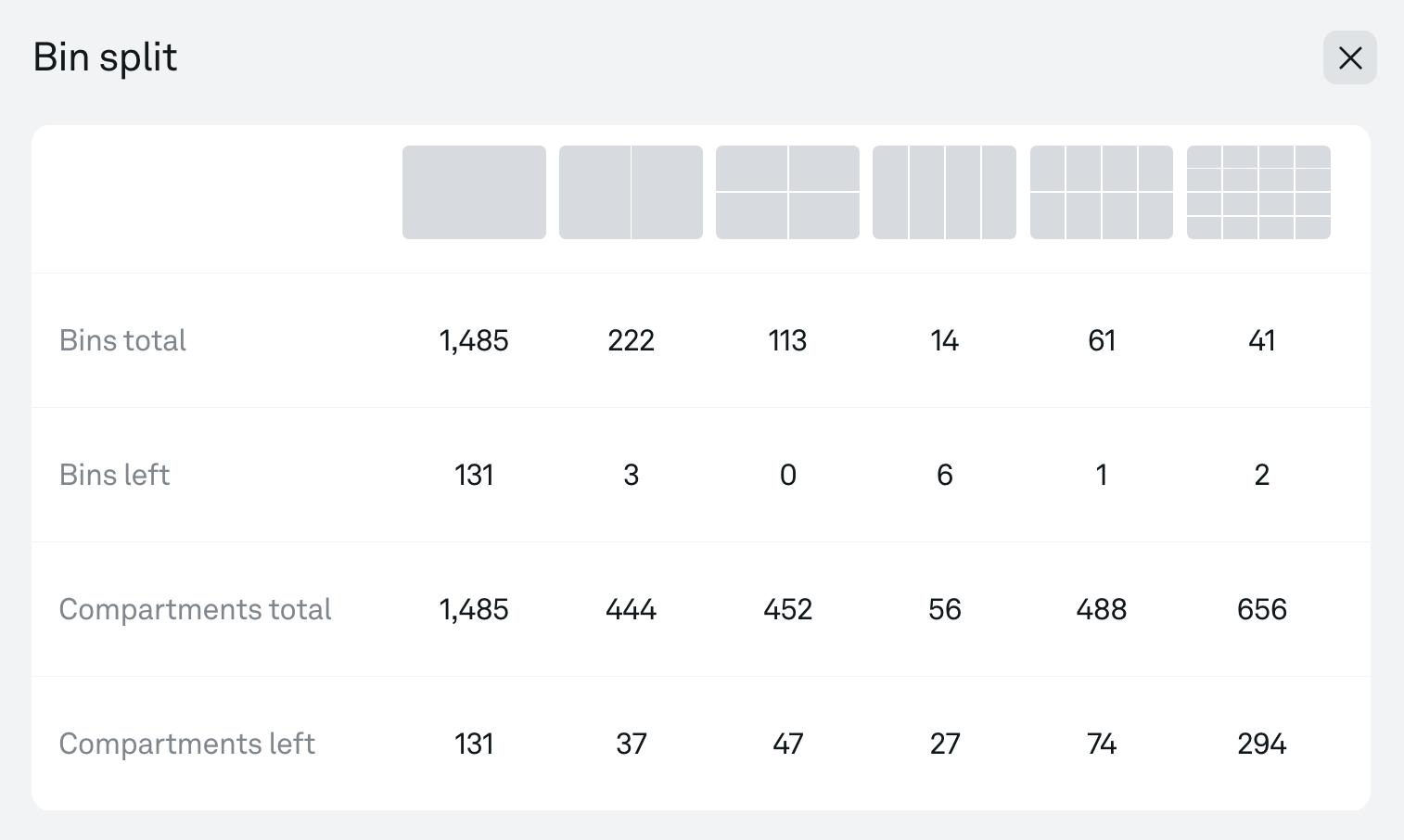Select the four-compartment 2x2 bin icon
Image resolution: width=1404 pixels, height=840 pixels.
click(787, 192)
